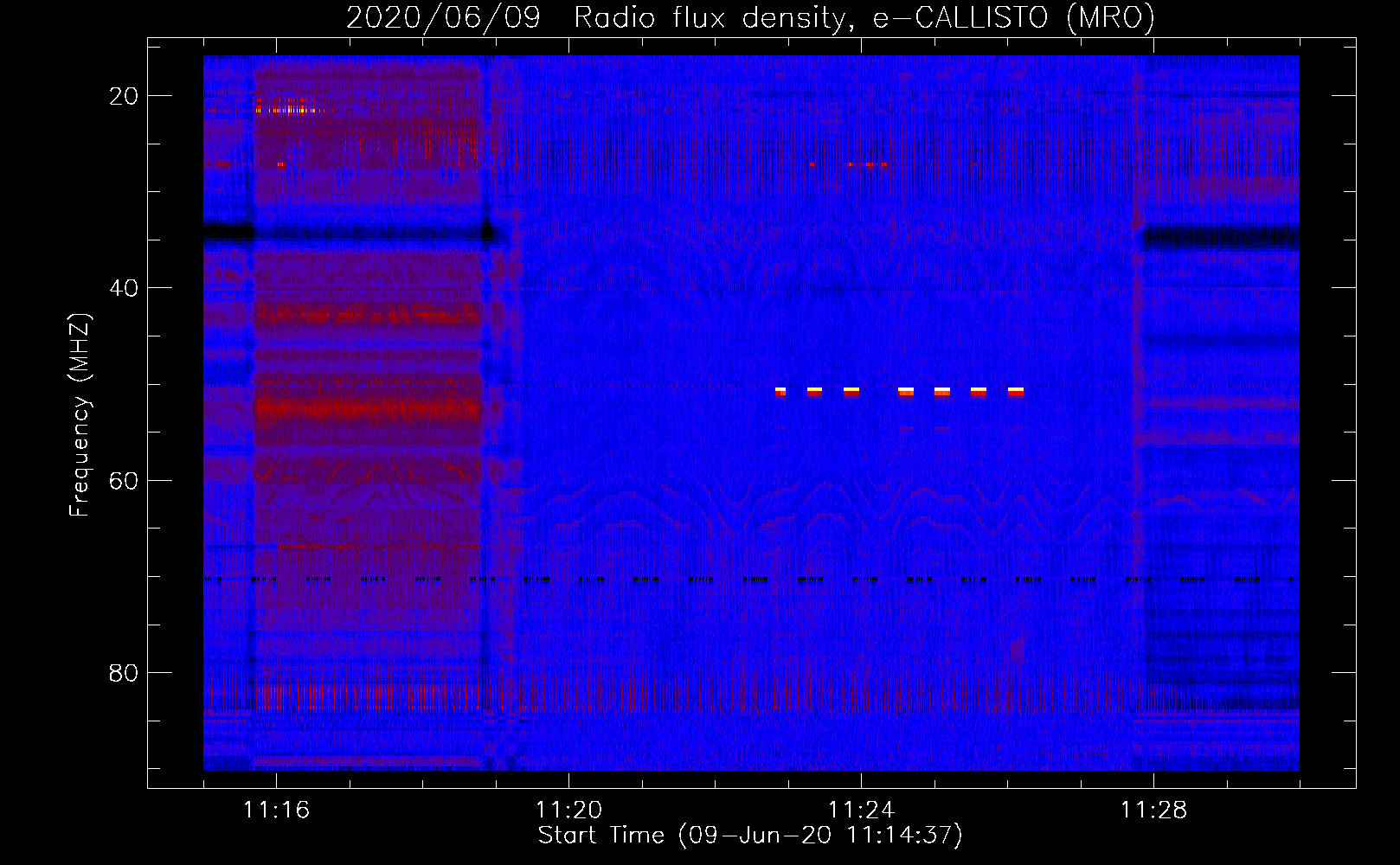The image size is (1400, 865).
Task: Click the '11:28' time tick label
Action: (1153, 811)
